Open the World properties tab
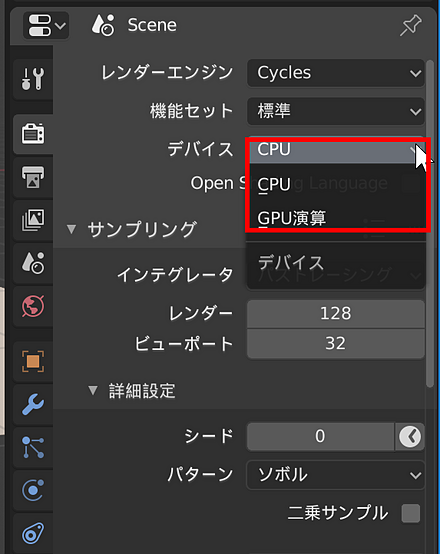 [33, 306]
